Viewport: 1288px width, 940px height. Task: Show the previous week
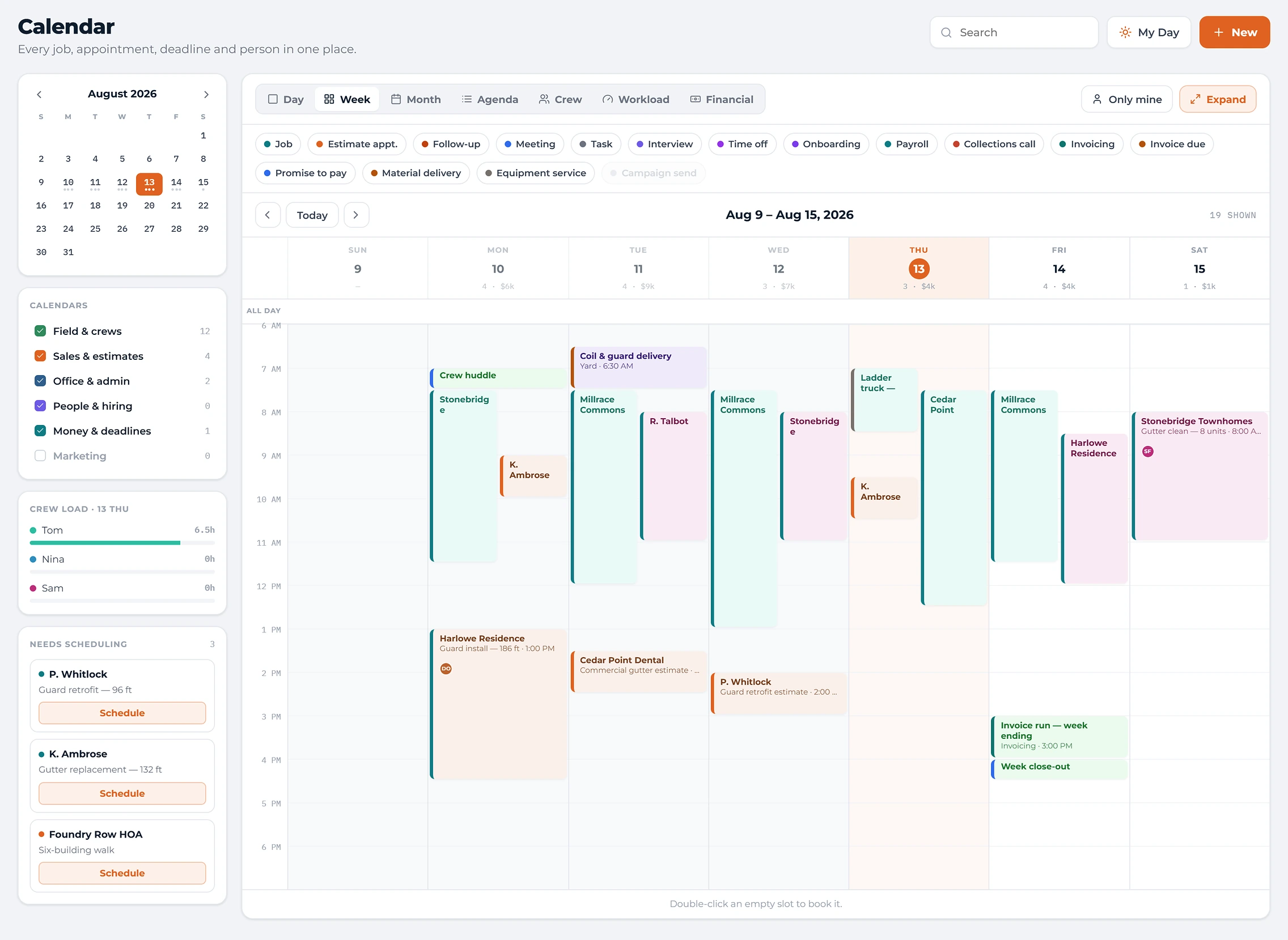pyautogui.click(x=268, y=215)
